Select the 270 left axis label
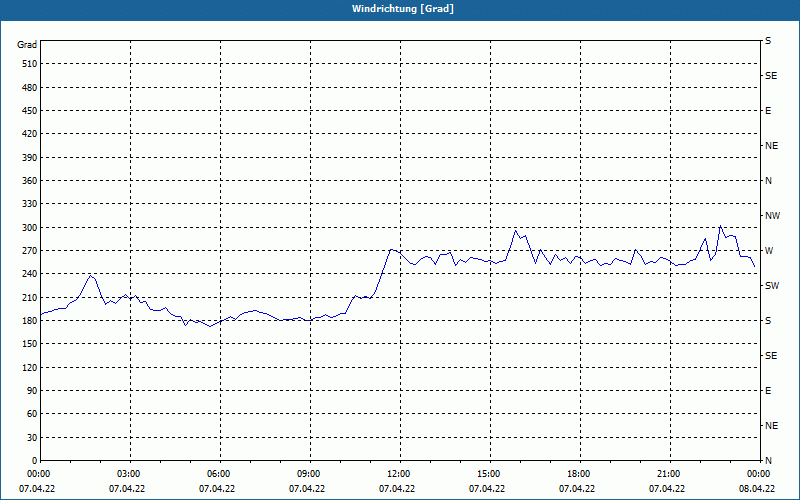Viewport: 800px width, 500px height. [30, 251]
